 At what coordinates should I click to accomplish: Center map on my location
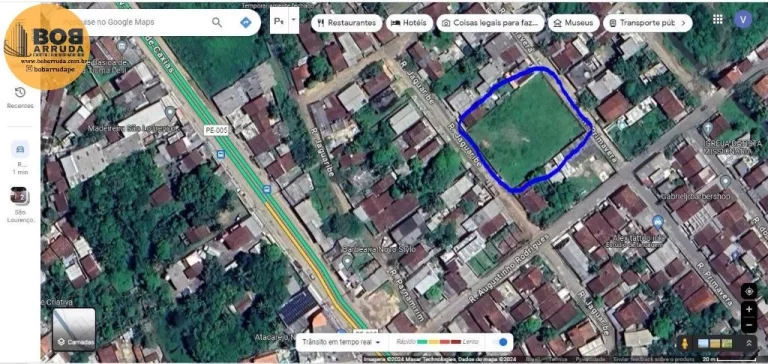pos(748,291)
